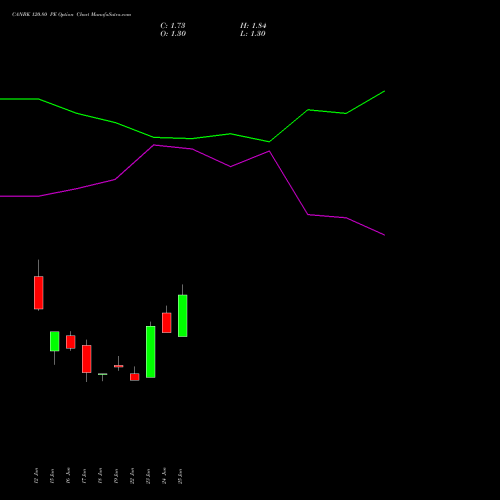Image resolution: width=500 pixels, height=500 pixels.
Task: Click the CANBK PE Option chart title
Action: [x=71, y=15]
